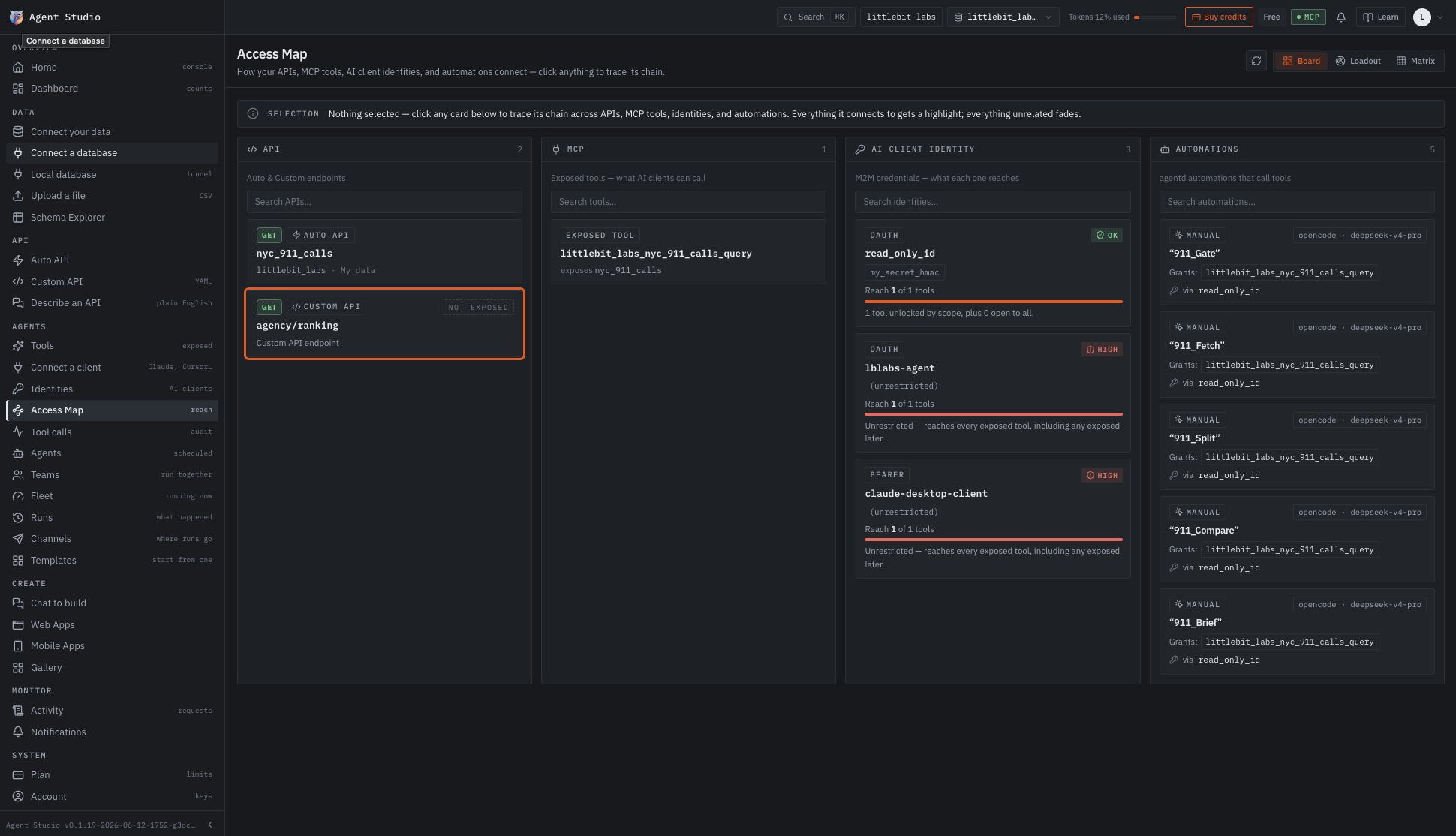This screenshot has height=836, width=1456.
Task: Click the Agent Studio logo icon
Action: click(x=16, y=17)
